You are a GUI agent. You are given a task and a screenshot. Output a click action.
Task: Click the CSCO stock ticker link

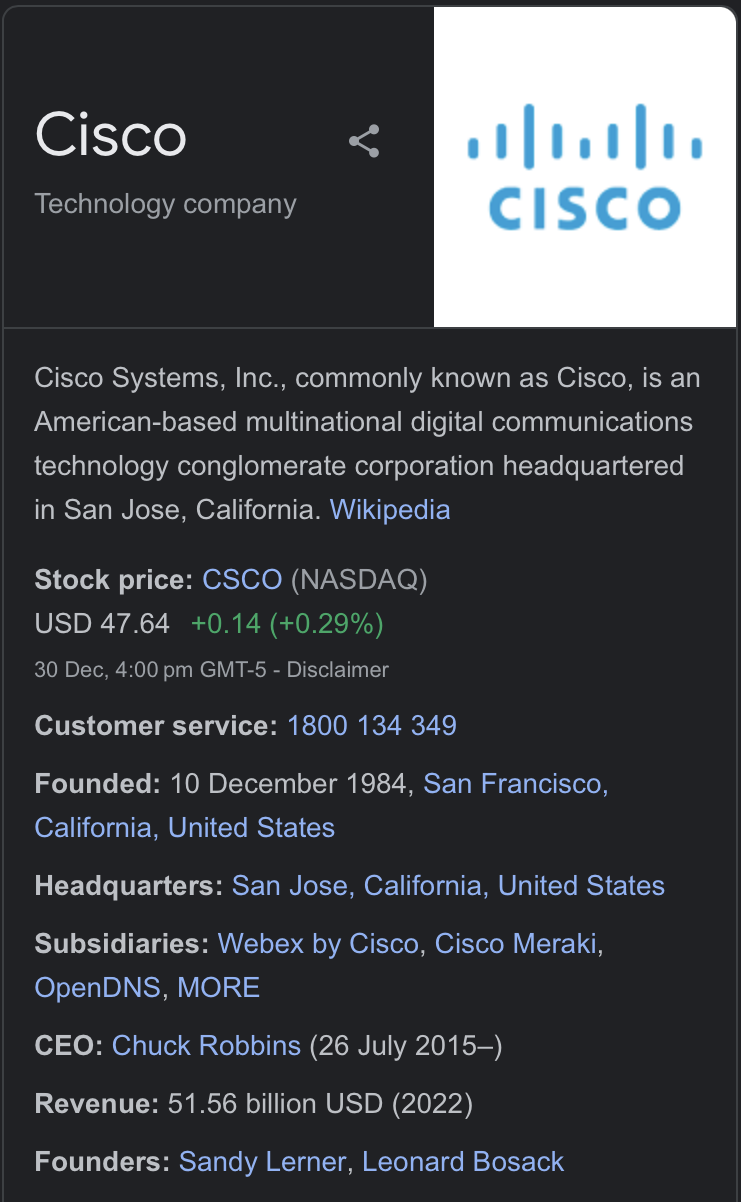click(242, 580)
